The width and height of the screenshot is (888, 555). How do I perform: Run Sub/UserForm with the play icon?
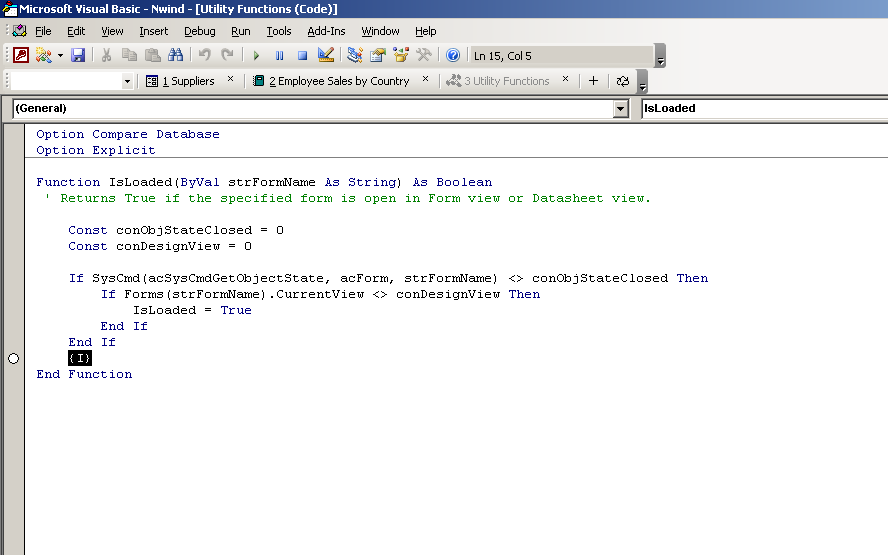coord(256,56)
